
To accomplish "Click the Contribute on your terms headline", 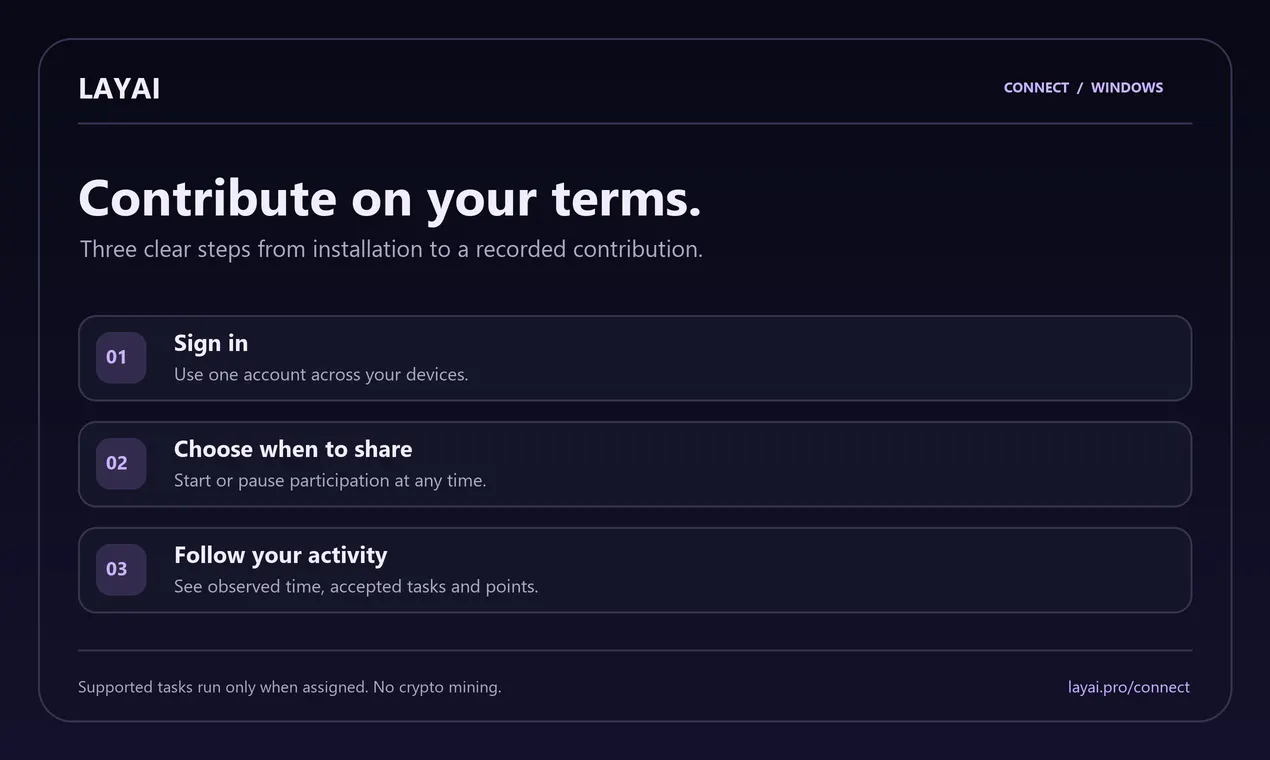I will click(390, 198).
